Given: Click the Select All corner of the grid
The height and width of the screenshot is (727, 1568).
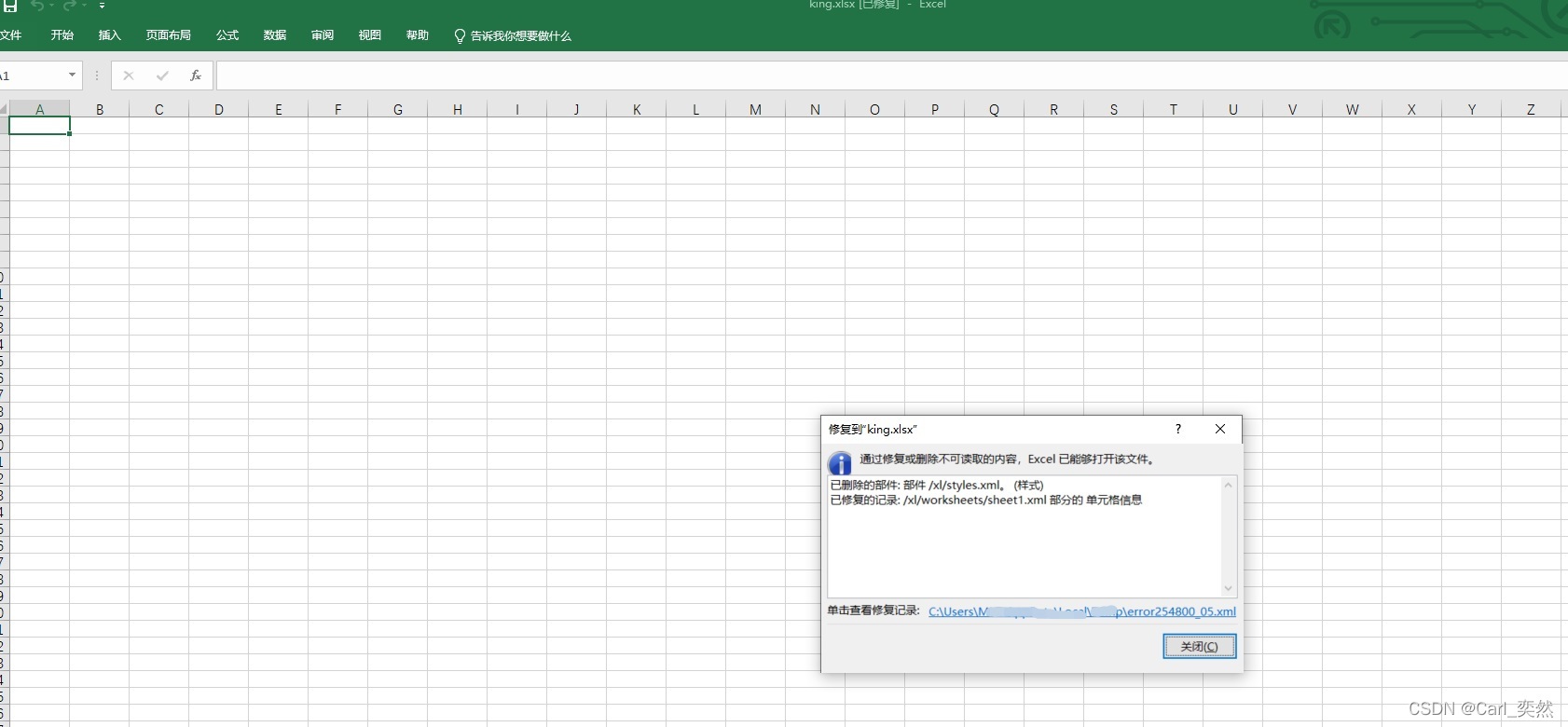Looking at the screenshot, I should pos(4,109).
